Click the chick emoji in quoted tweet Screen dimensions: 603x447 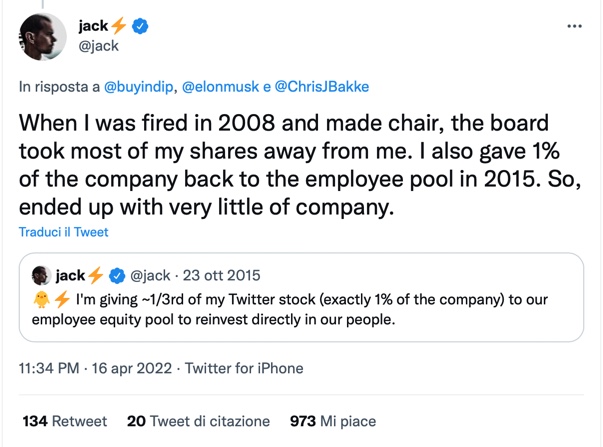pos(40,300)
